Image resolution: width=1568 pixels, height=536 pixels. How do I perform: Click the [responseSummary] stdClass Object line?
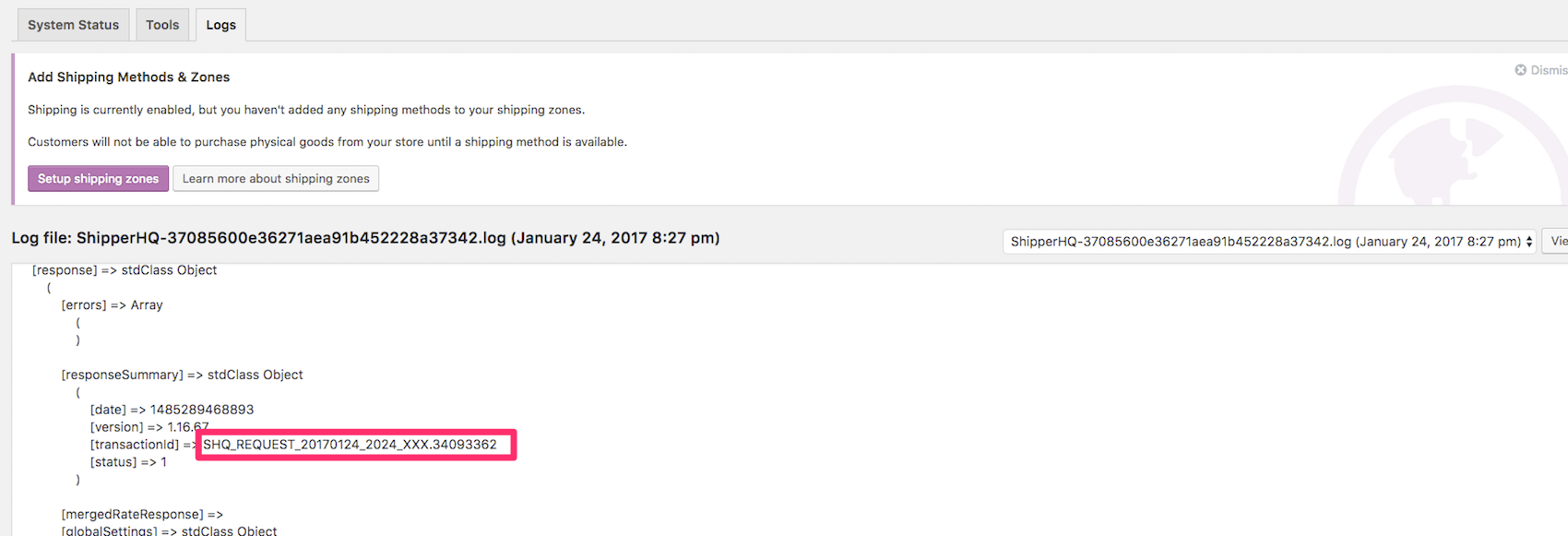click(182, 375)
